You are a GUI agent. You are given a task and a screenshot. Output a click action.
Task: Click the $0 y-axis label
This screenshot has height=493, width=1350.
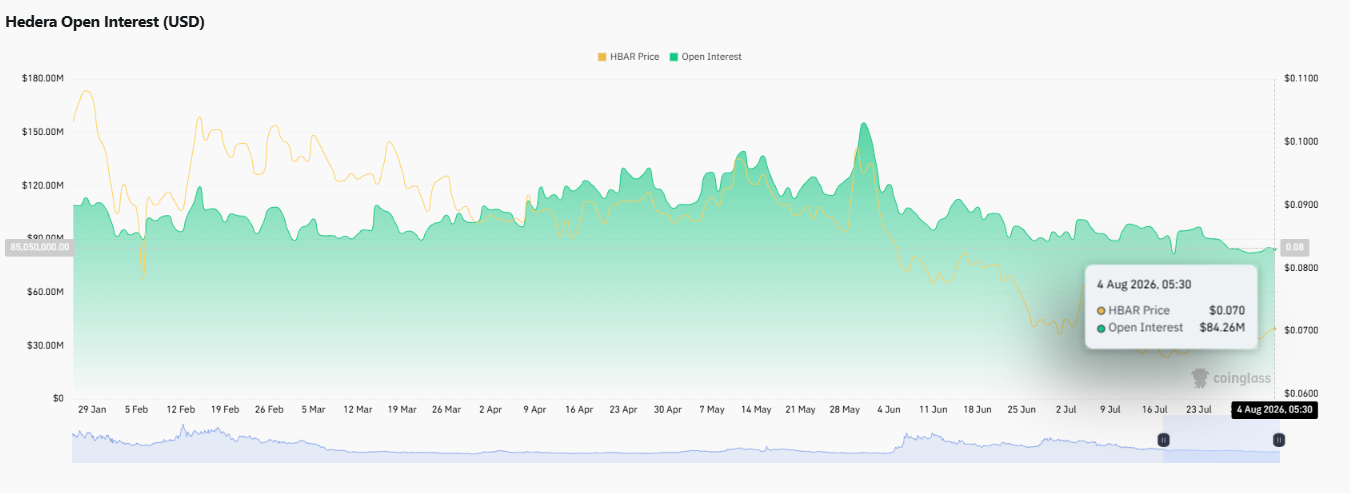coord(59,398)
